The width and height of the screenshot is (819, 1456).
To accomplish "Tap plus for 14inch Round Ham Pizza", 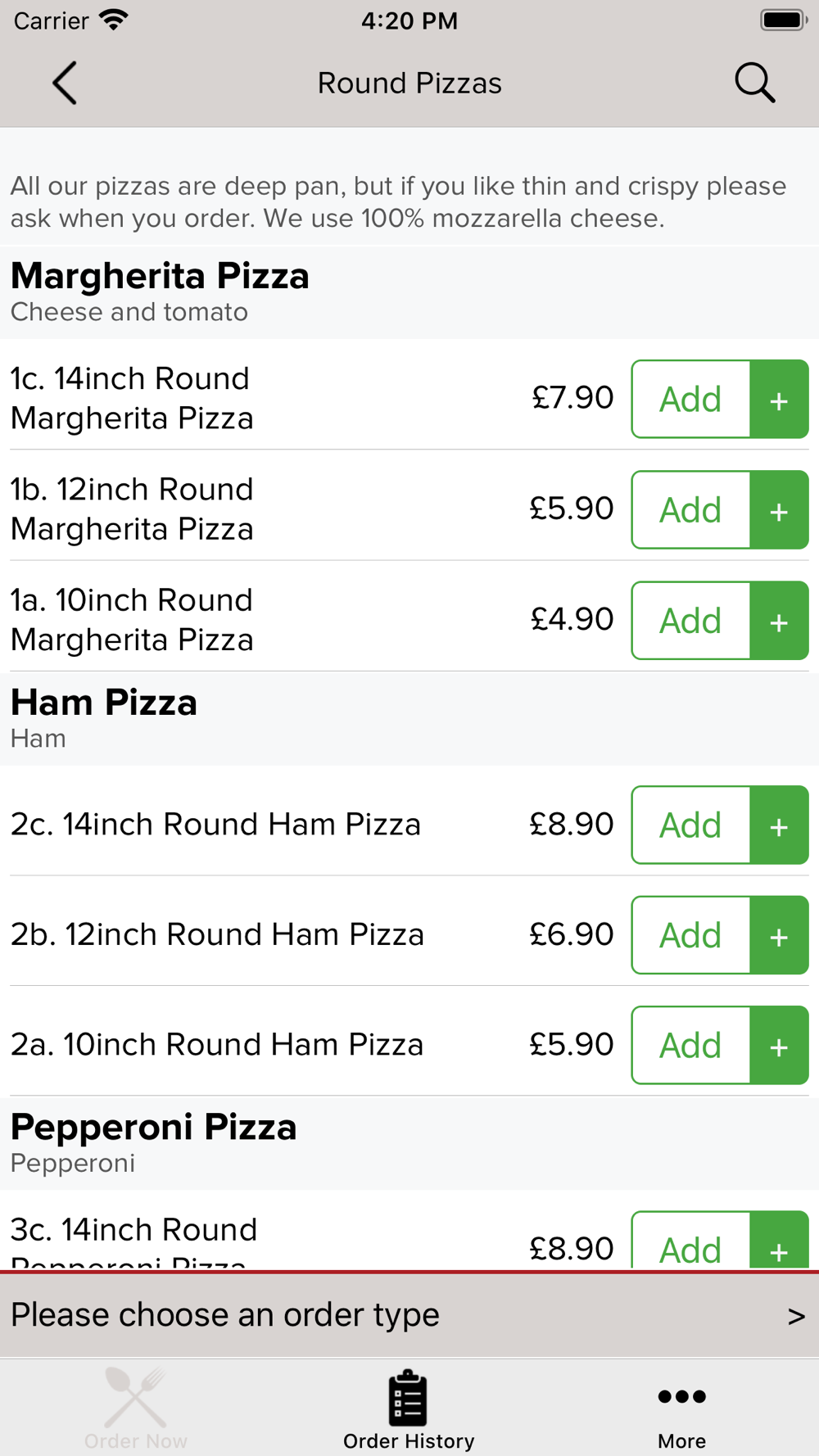I will click(779, 825).
